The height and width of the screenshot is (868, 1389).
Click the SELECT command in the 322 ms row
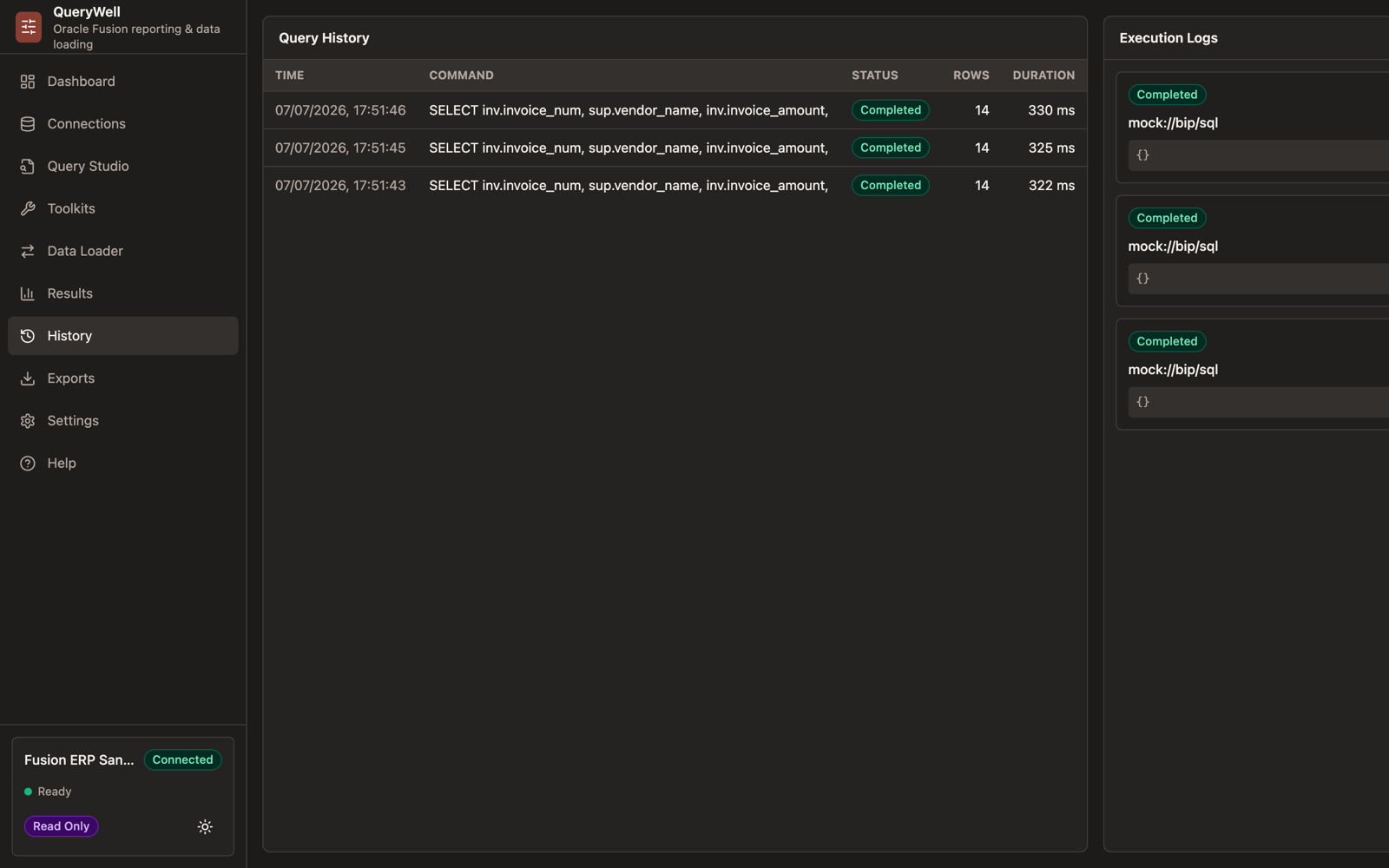tap(629, 186)
